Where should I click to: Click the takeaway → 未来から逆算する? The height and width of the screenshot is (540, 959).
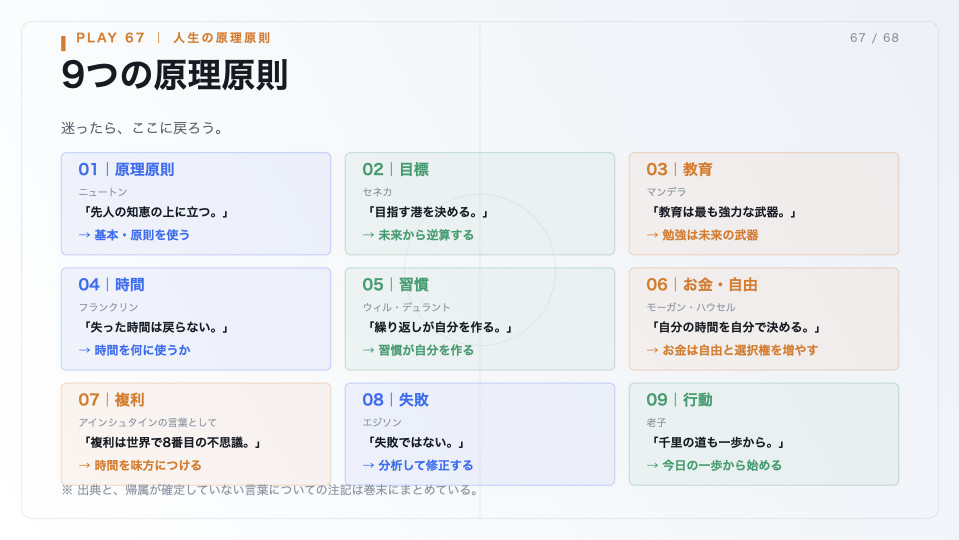pos(418,235)
